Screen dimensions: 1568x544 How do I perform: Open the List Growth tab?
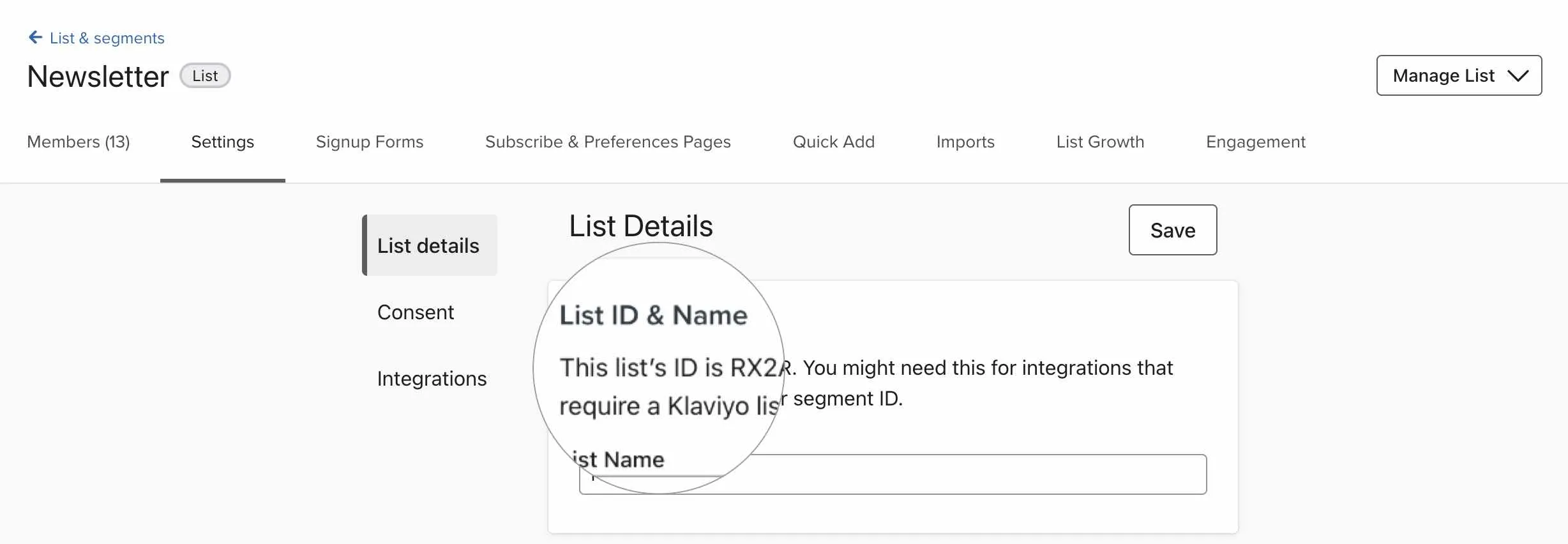point(1099,142)
